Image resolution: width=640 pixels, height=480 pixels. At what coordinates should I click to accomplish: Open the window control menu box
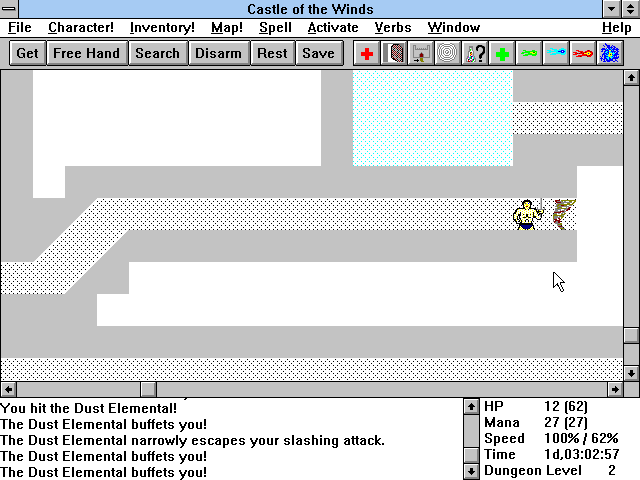(9, 9)
